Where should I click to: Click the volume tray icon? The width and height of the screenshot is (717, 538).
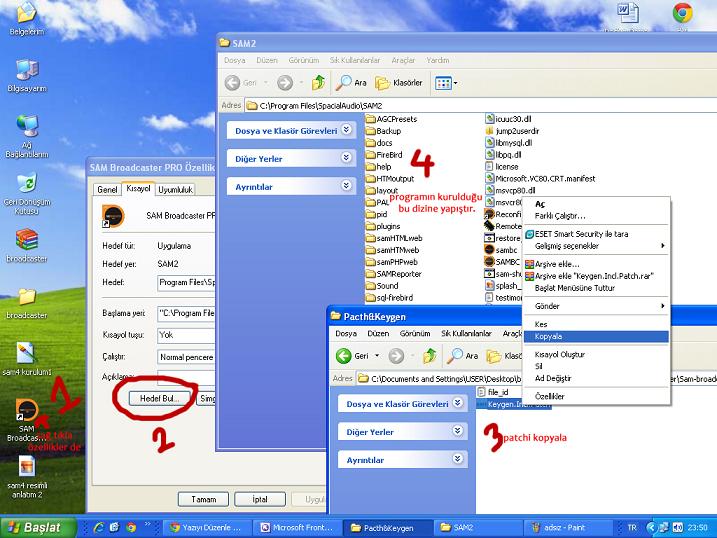[677, 527]
